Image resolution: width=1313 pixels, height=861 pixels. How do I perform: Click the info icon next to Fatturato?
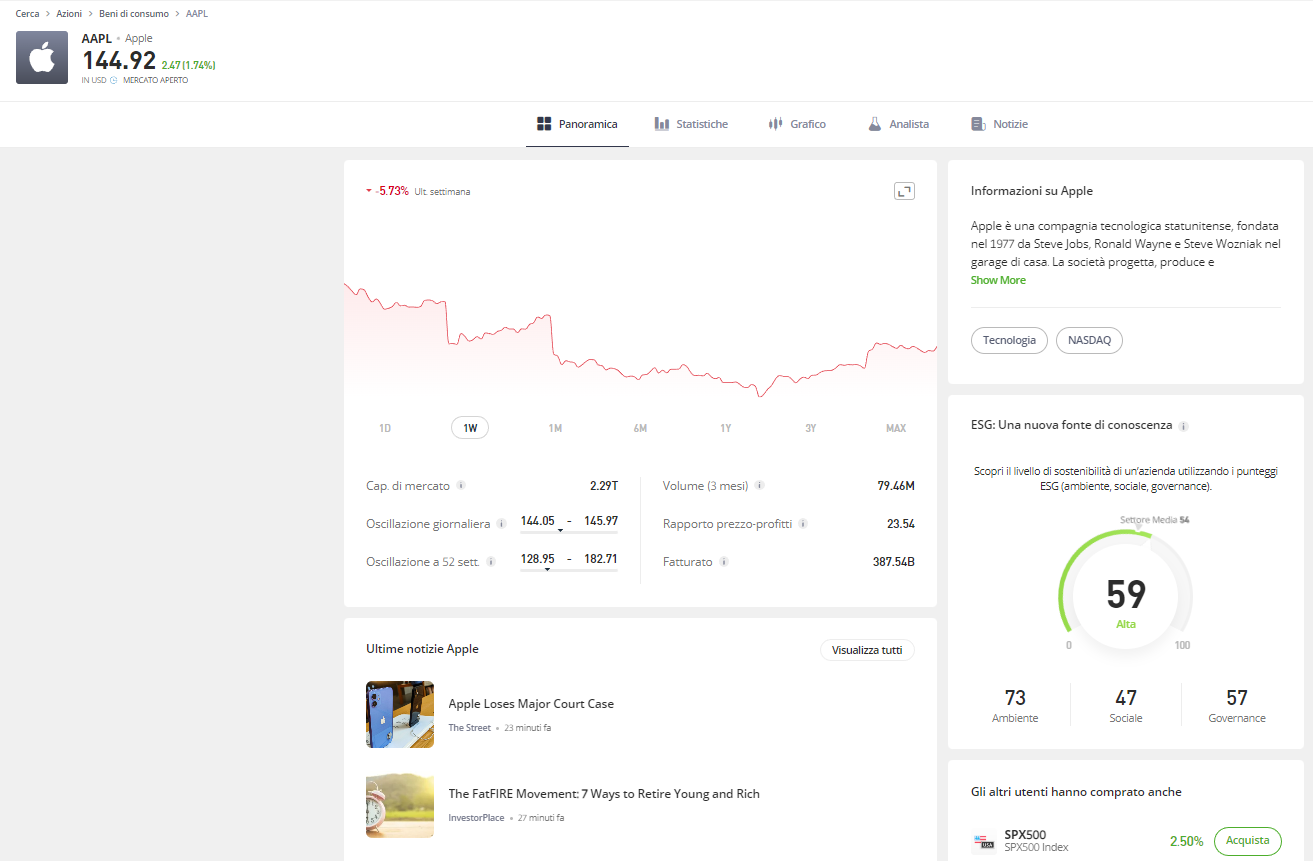point(724,562)
